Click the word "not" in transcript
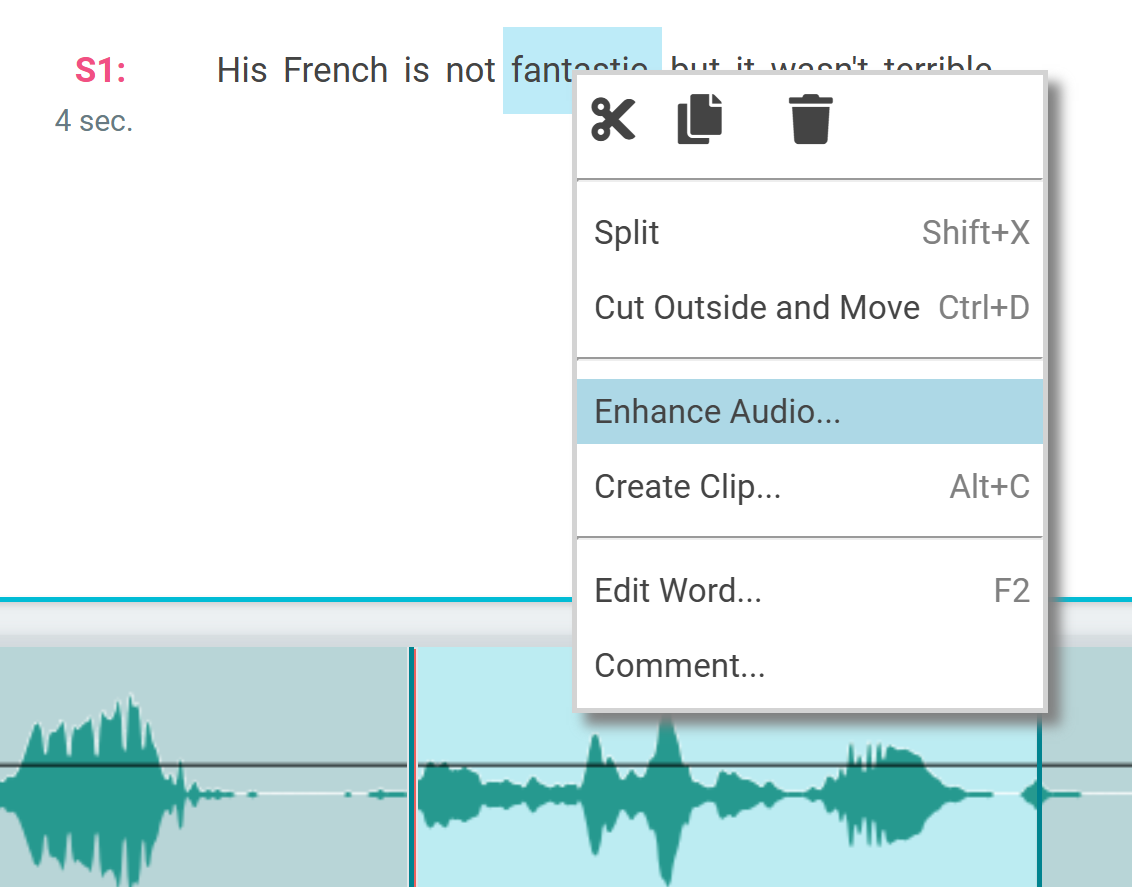 click(x=470, y=71)
